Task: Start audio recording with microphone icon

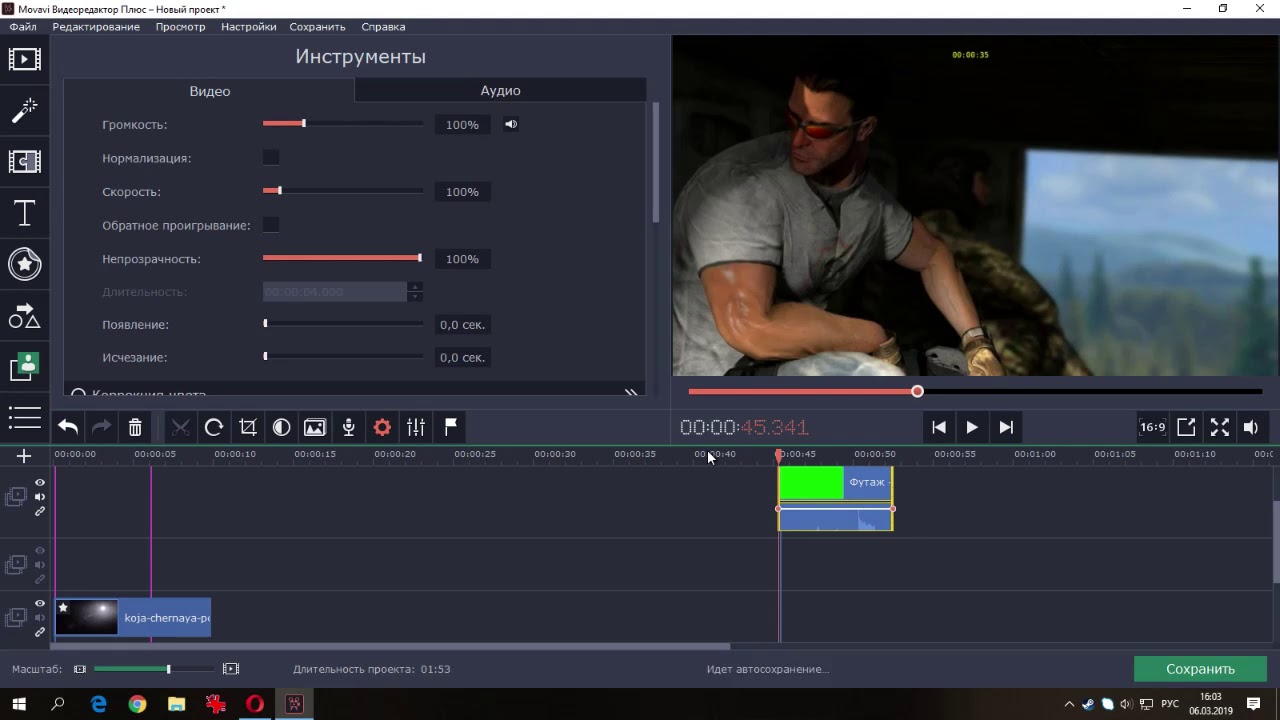Action: click(349, 428)
